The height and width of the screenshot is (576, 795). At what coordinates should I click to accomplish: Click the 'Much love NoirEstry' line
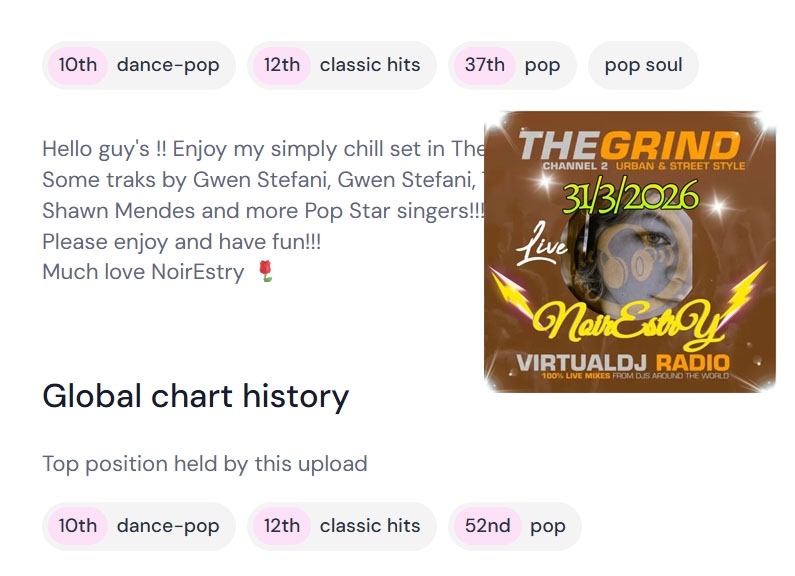click(x=143, y=272)
